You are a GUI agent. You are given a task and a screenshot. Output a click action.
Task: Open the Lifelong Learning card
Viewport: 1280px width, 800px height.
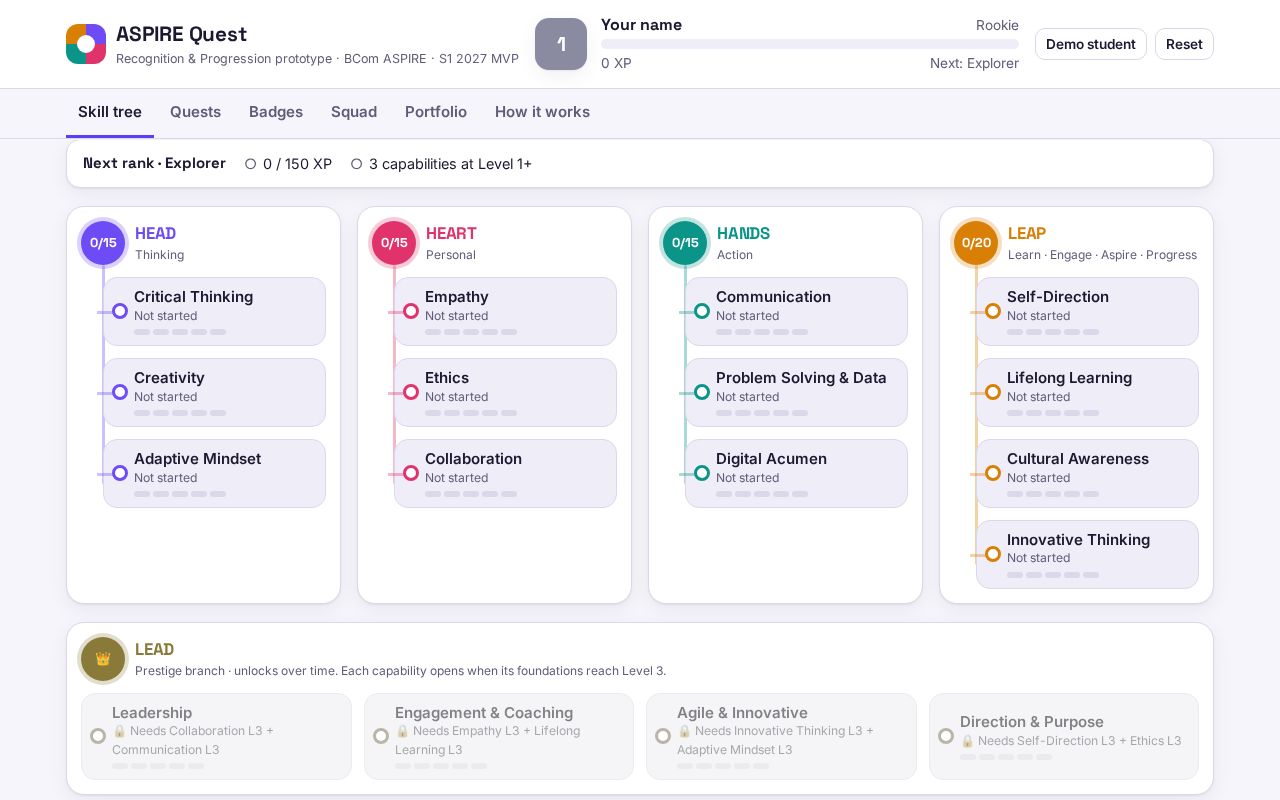pyautogui.click(x=1087, y=393)
